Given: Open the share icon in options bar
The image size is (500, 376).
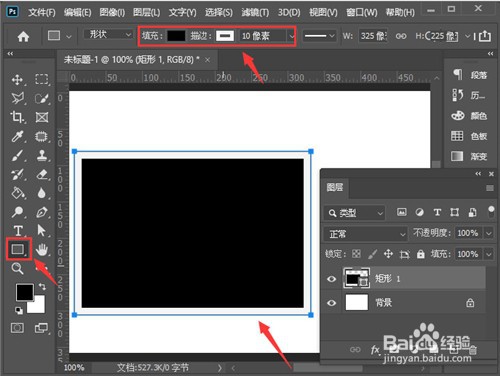Looking at the screenshot, I should click(485, 36).
